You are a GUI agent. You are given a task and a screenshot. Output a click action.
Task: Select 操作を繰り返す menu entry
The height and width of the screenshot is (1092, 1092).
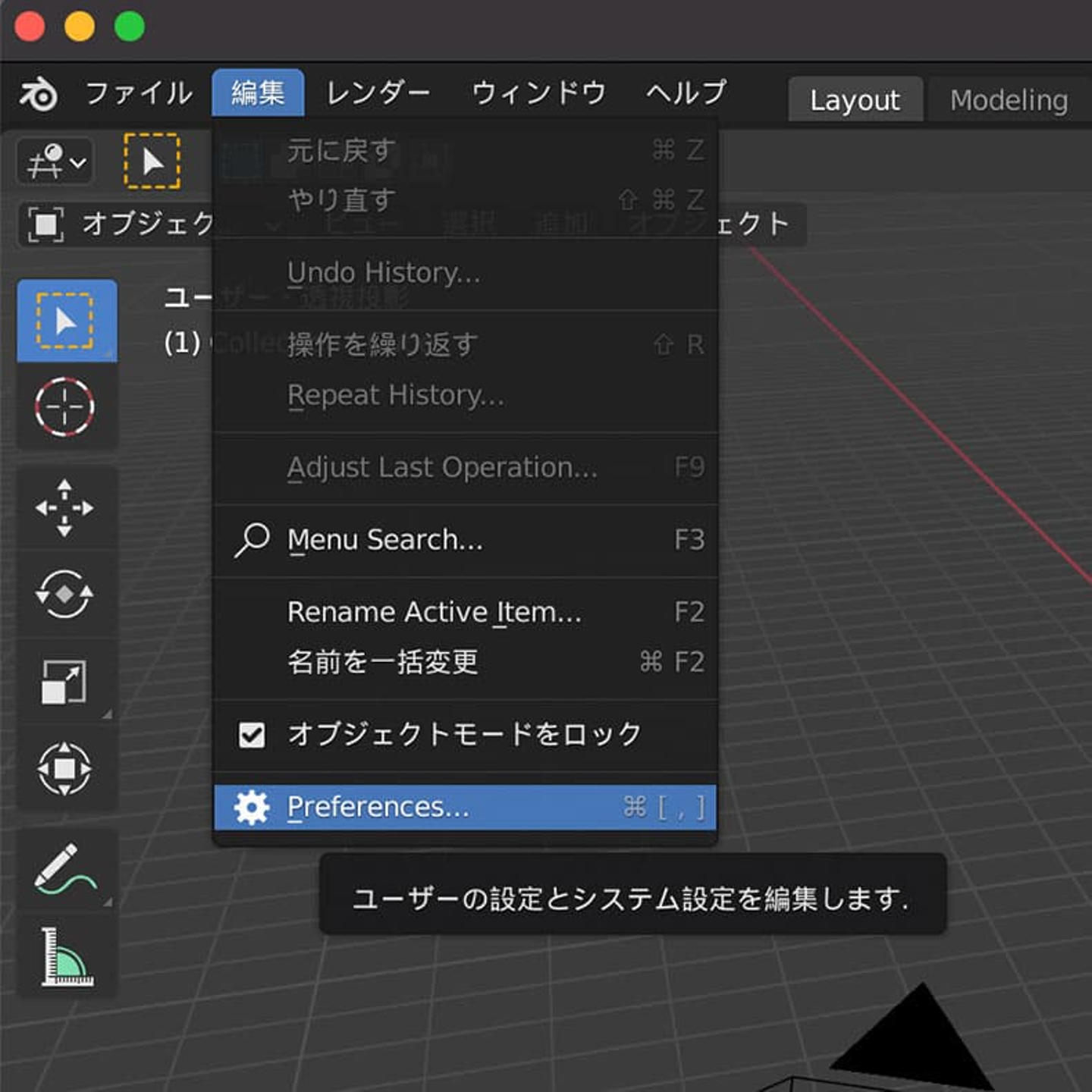(x=466, y=345)
